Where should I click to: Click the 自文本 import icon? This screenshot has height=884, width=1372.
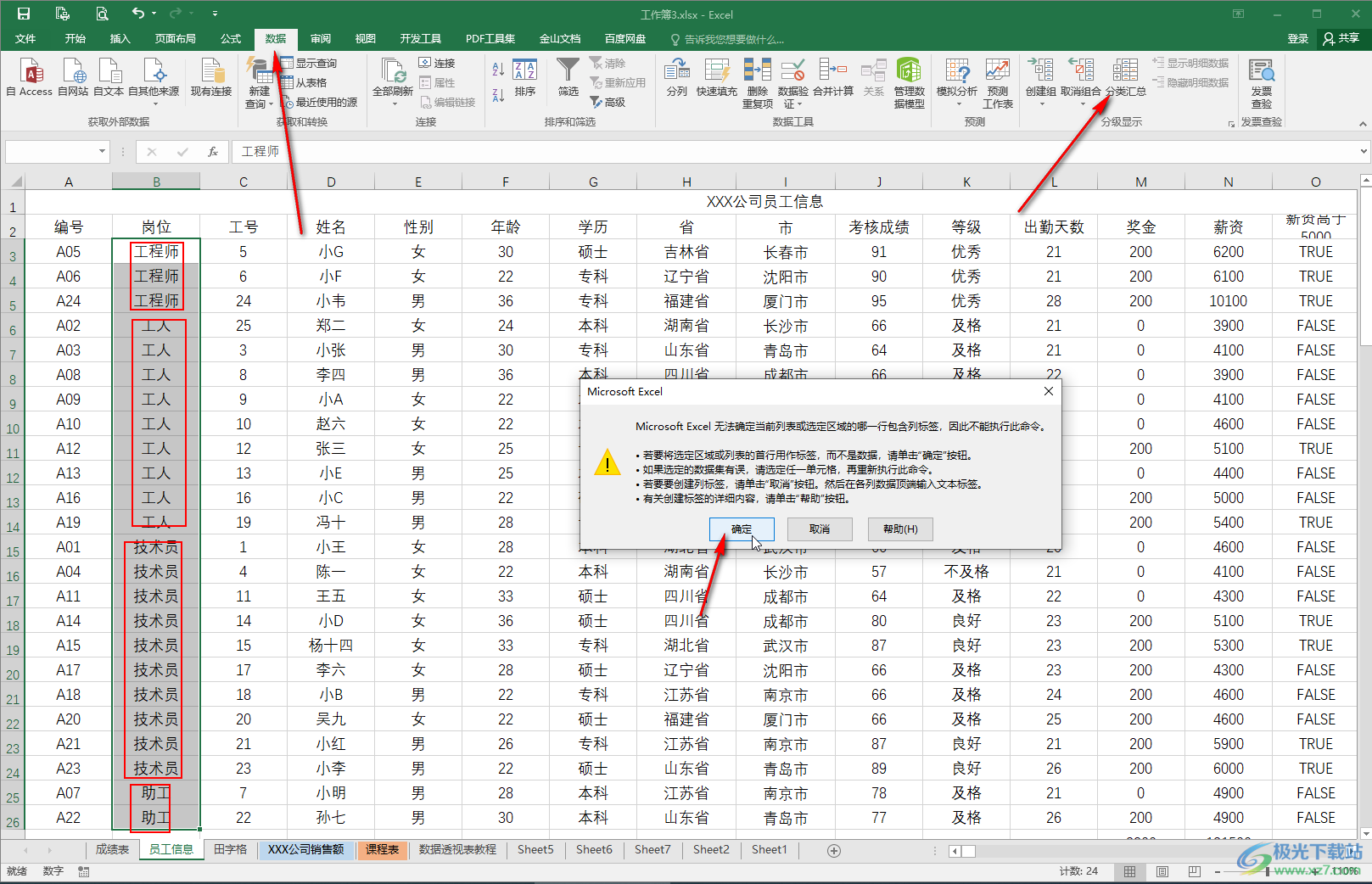[109, 71]
